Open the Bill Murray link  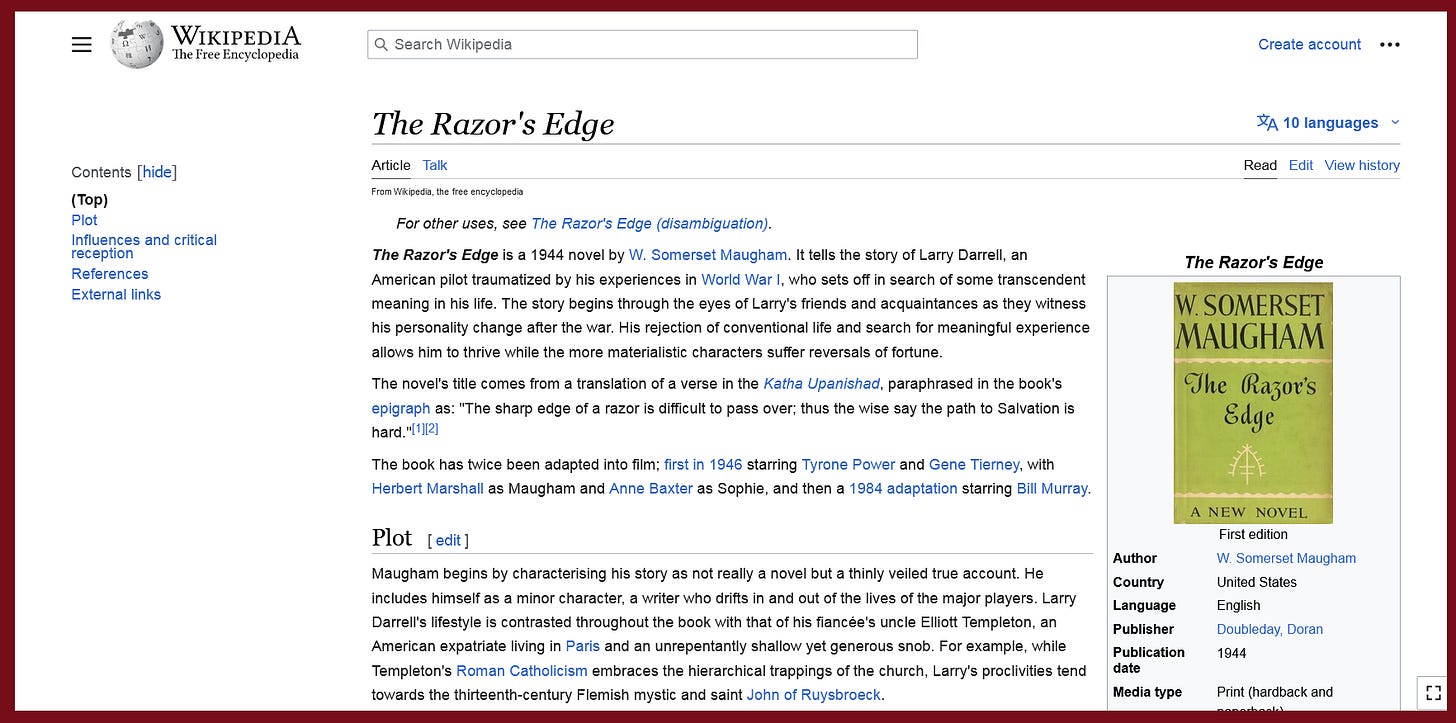point(1052,488)
